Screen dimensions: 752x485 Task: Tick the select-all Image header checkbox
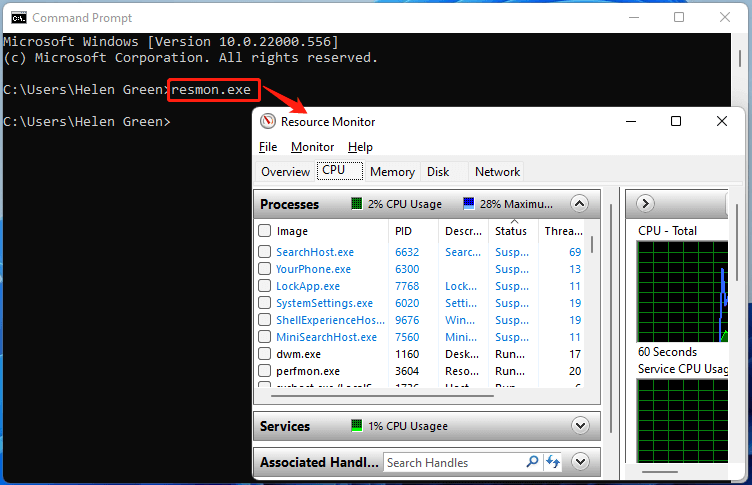coord(264,231)
